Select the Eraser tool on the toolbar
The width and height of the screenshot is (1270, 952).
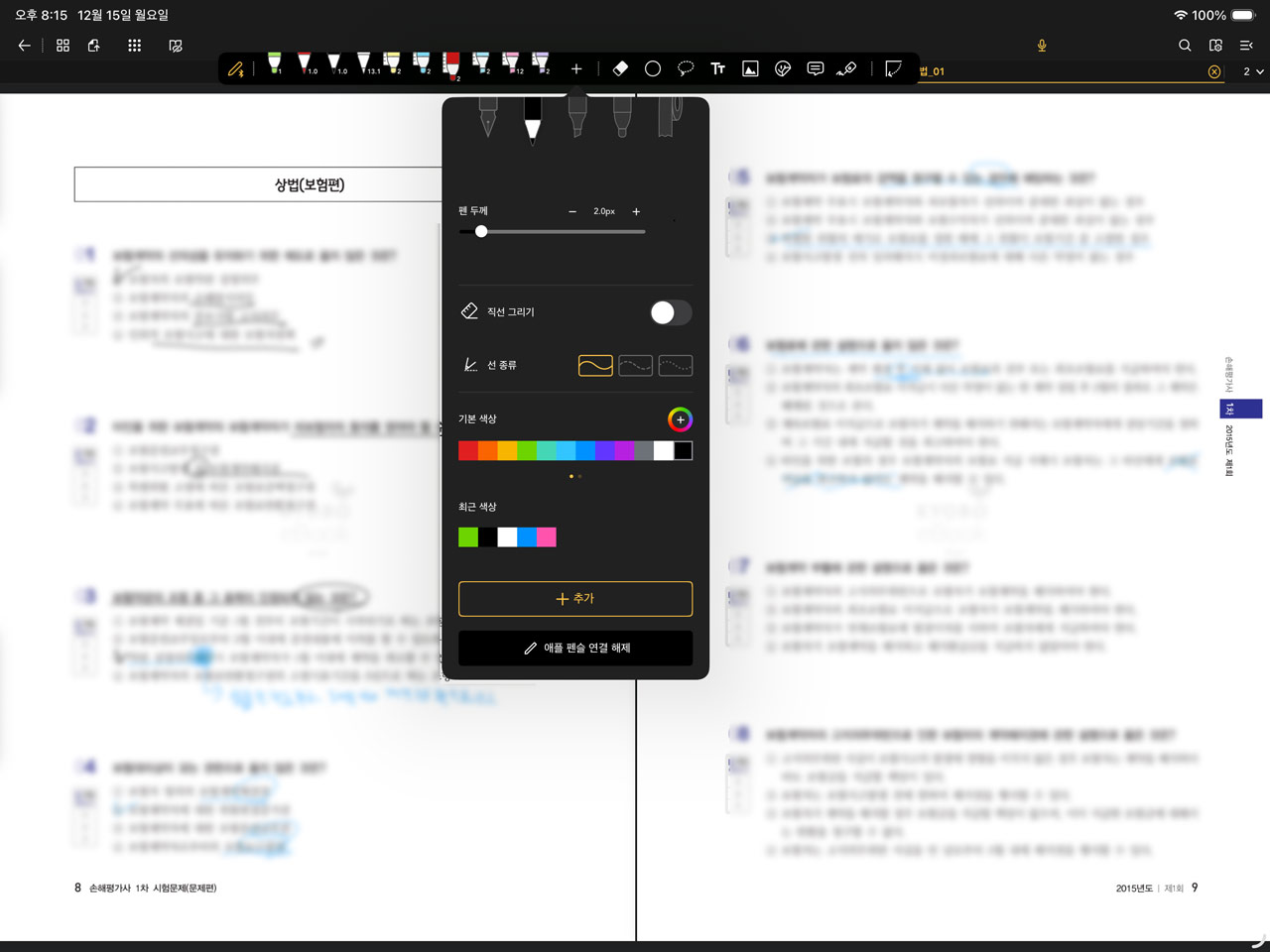[621, 68]
